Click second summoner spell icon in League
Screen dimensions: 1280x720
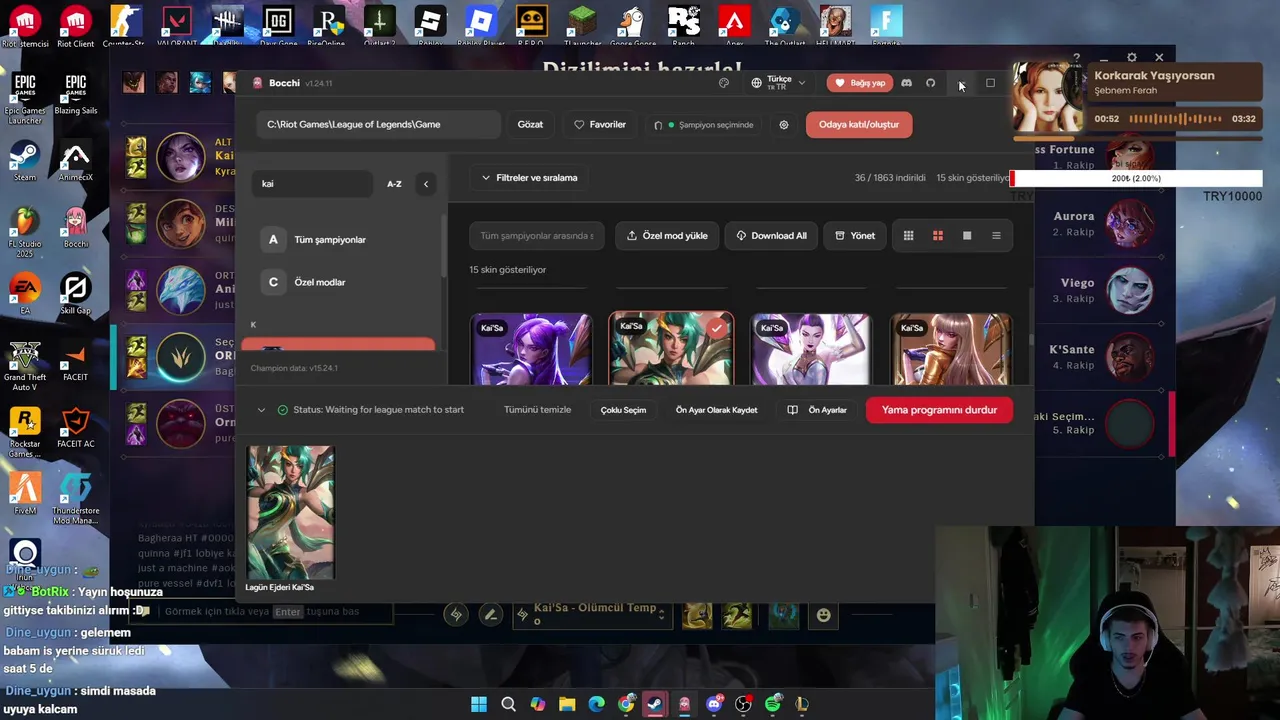(x=737, y=615)
